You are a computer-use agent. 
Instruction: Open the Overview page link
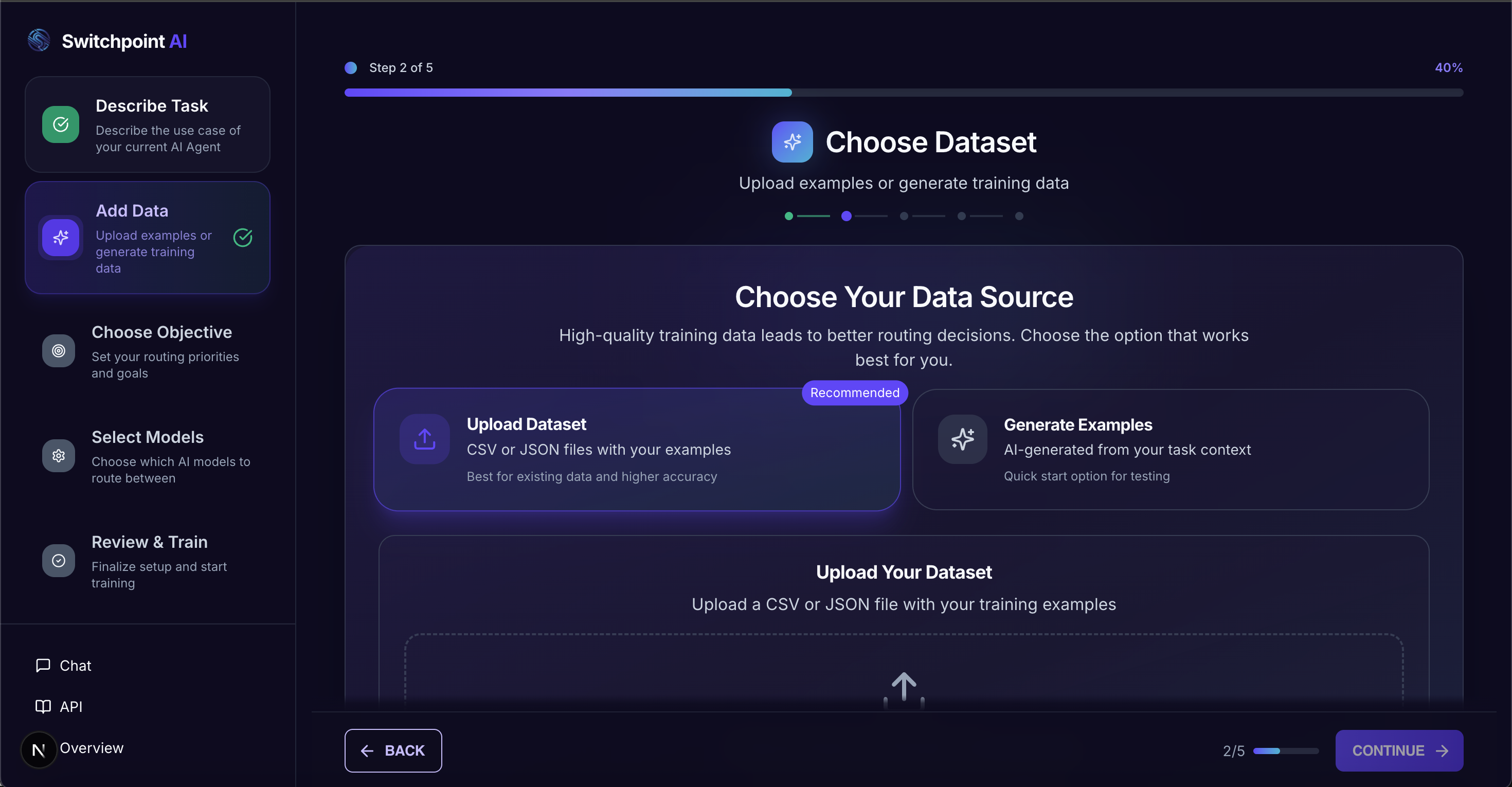[92, 748]
